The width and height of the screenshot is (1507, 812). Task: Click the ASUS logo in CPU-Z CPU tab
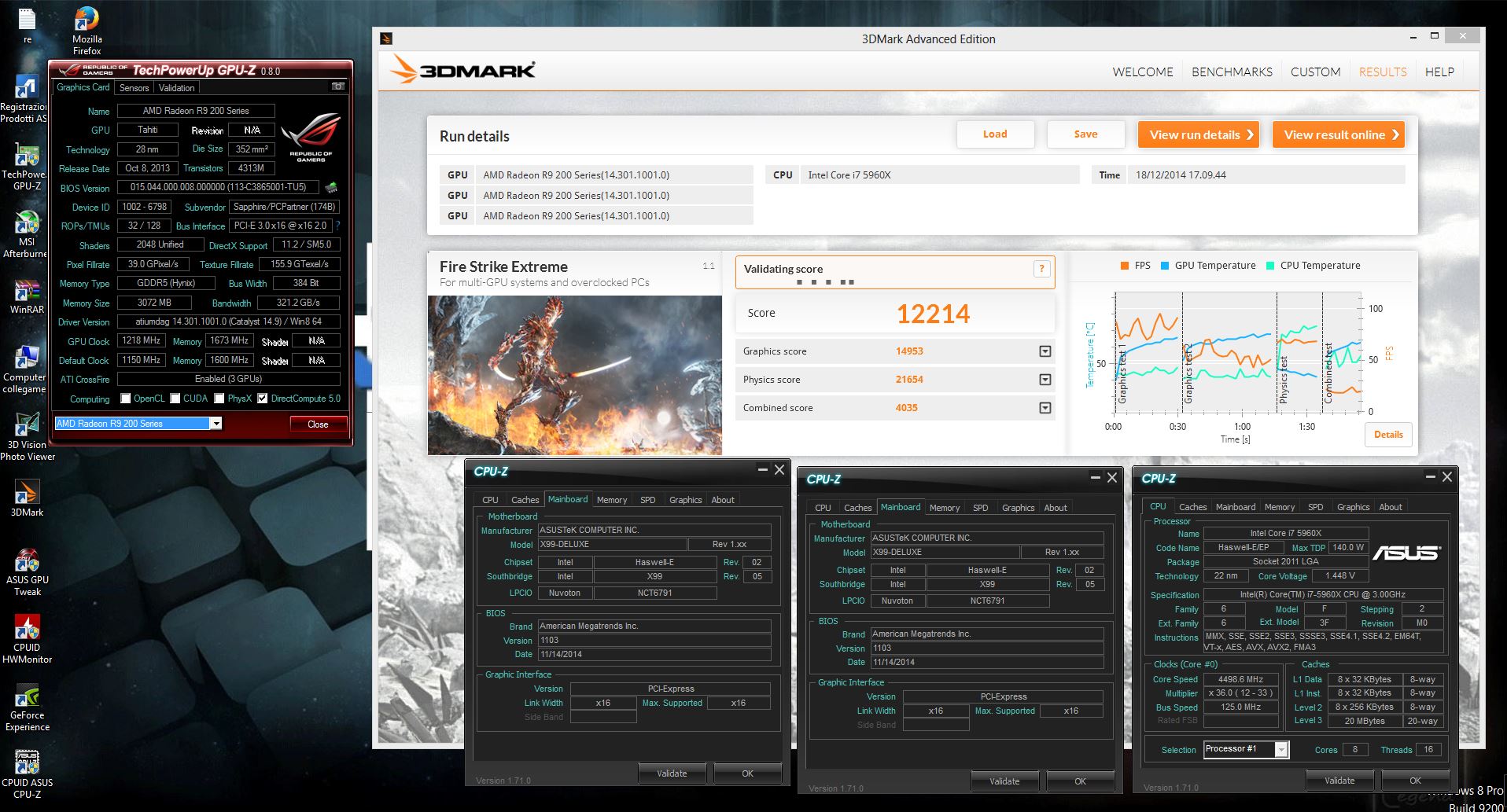tap(1406, 553)
